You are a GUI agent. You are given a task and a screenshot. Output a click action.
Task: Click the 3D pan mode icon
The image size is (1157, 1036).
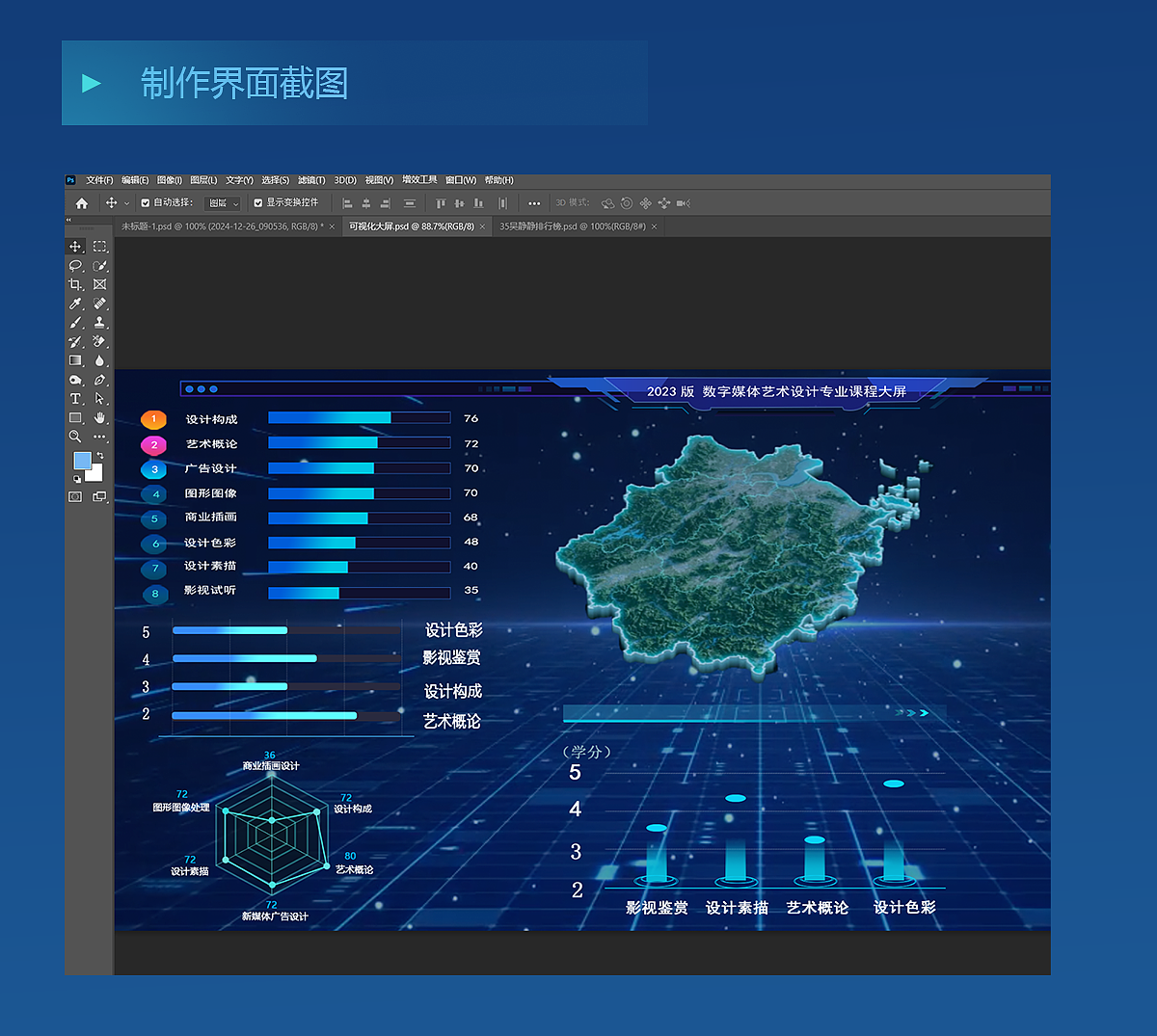coord(645,203)
